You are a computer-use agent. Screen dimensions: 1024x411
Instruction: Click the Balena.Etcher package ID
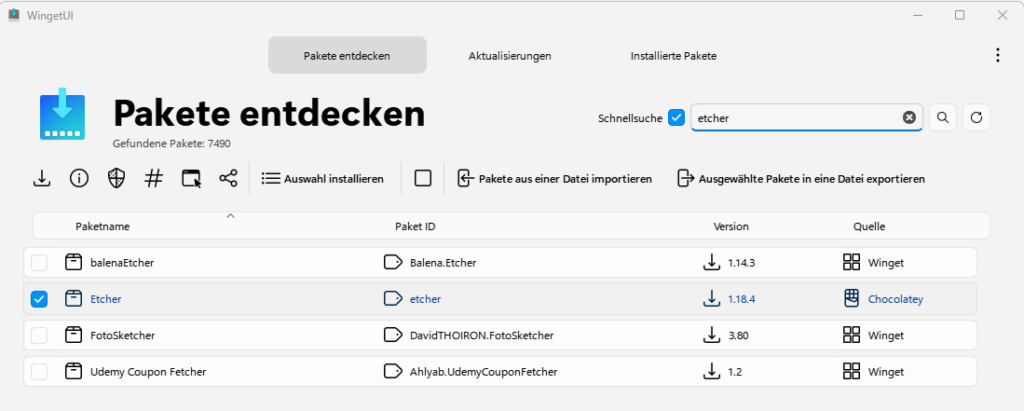443,263
